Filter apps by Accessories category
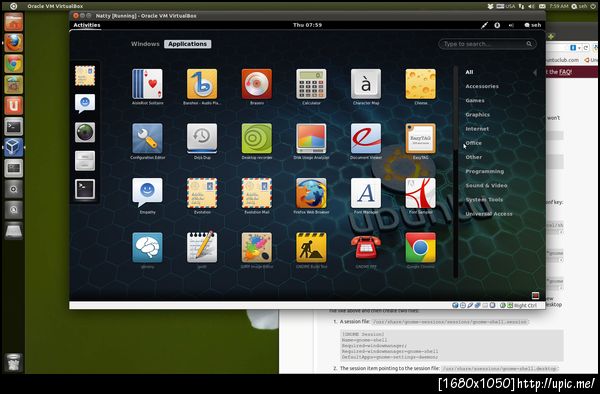Image resolution: width=600 pixels, height=394 pixels. [482, 86]
